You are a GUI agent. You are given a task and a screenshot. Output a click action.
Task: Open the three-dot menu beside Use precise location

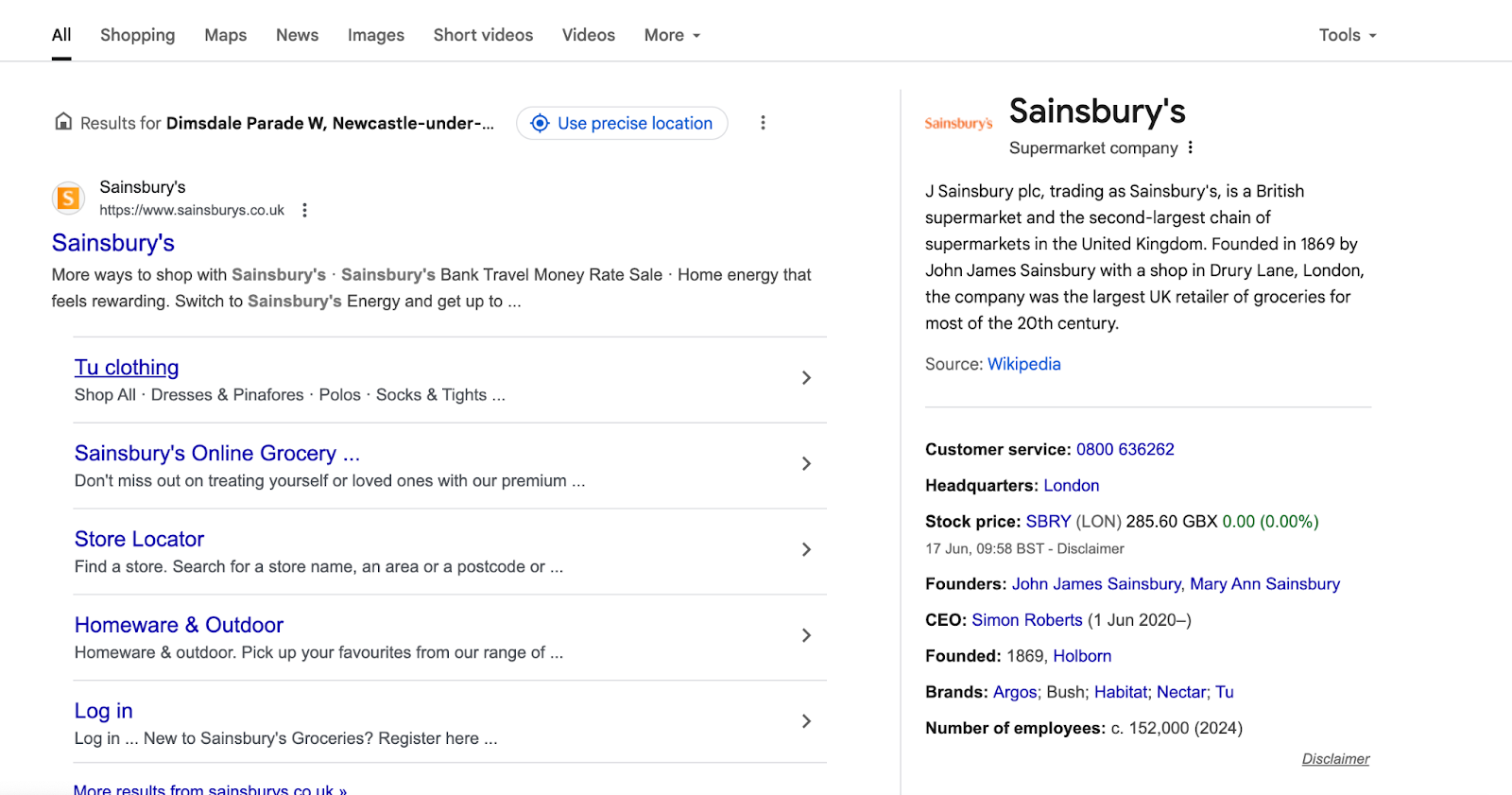[x=763, y=123]
